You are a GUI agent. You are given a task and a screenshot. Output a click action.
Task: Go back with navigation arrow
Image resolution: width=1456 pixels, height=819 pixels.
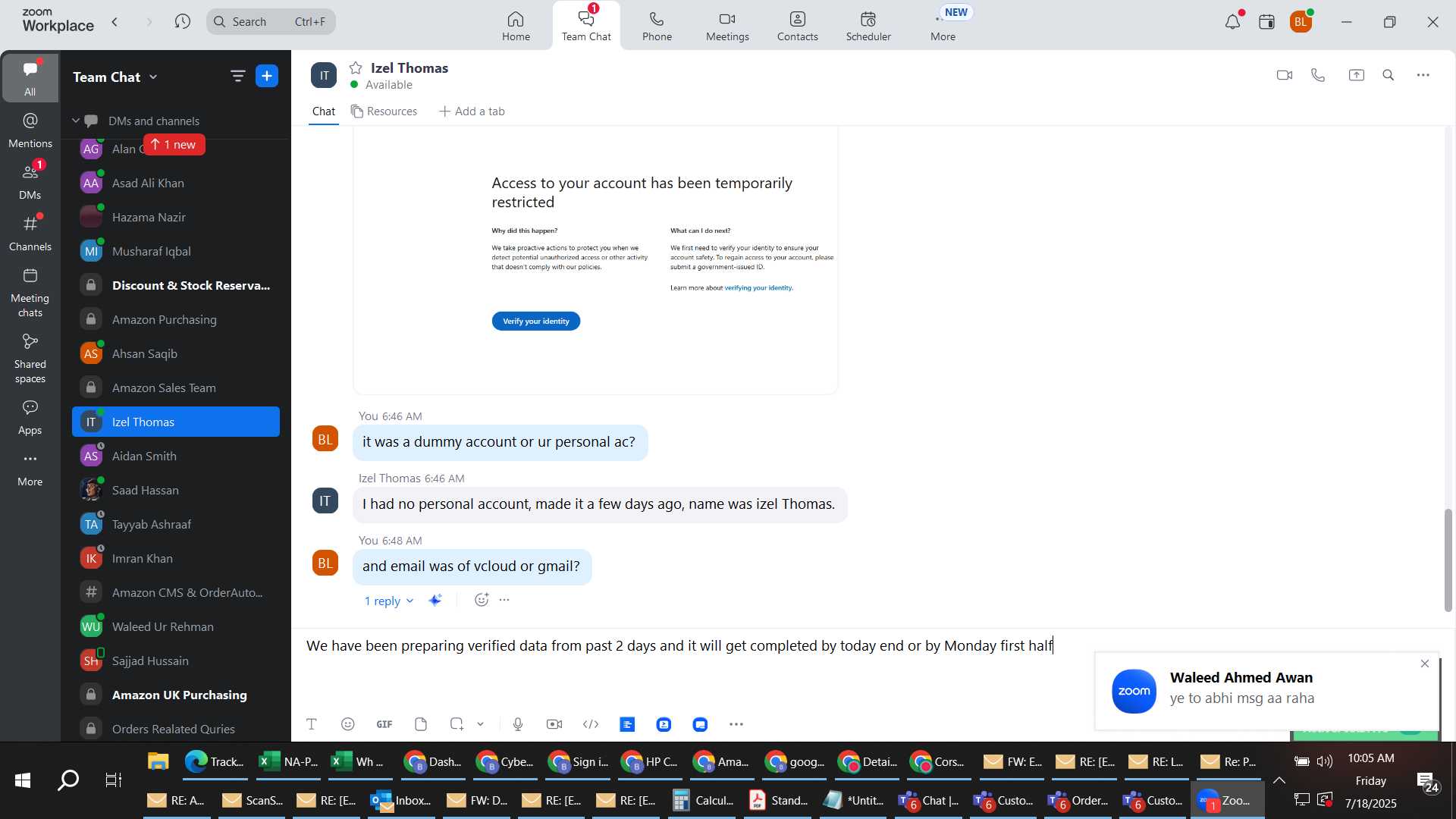tap(115, 22)
